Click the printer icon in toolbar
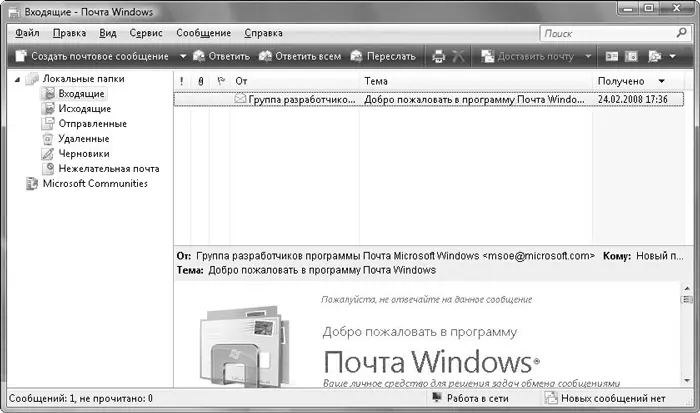 [x=438, y=56]
